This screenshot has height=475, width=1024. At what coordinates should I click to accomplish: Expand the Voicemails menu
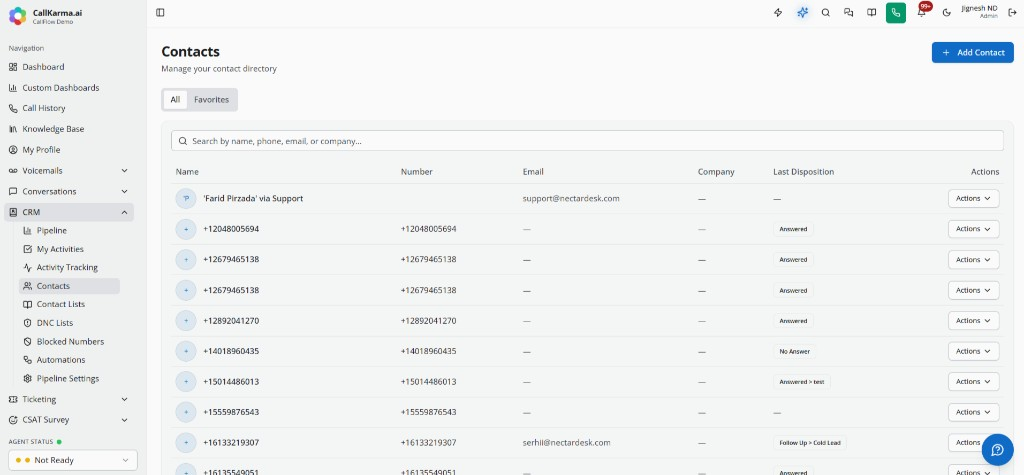[69, 171]
